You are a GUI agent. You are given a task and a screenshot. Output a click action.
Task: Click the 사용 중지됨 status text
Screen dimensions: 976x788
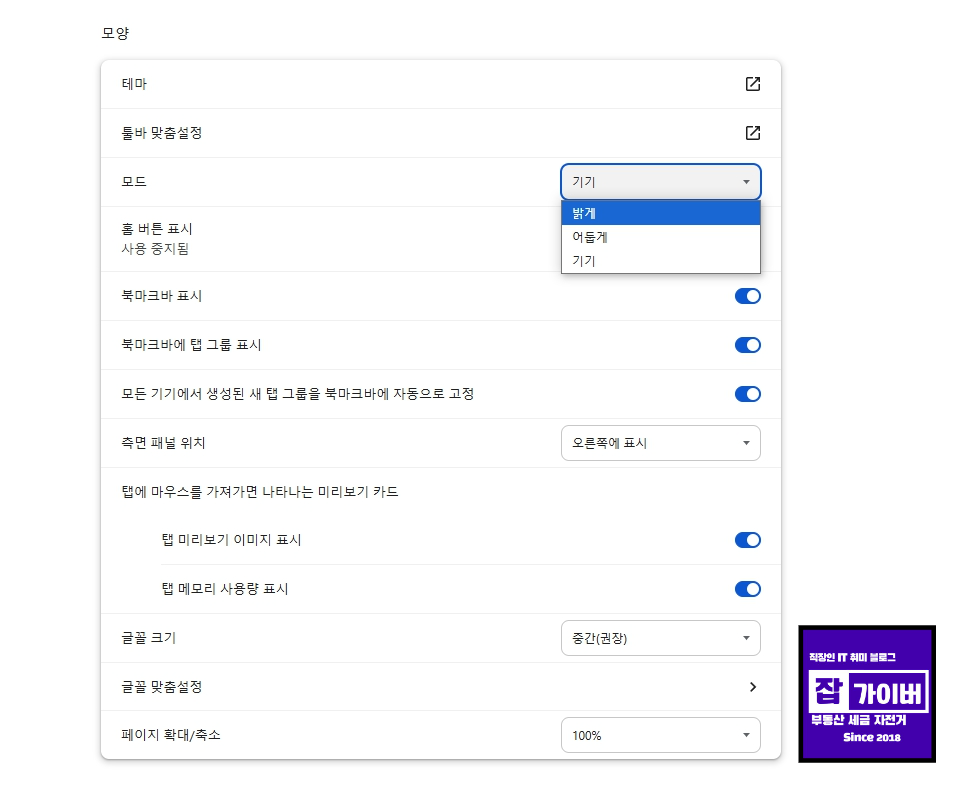click(155, 249)
